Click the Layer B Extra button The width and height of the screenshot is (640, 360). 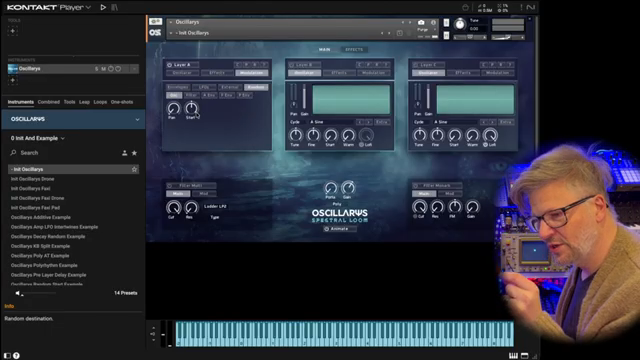click(382, 122)
